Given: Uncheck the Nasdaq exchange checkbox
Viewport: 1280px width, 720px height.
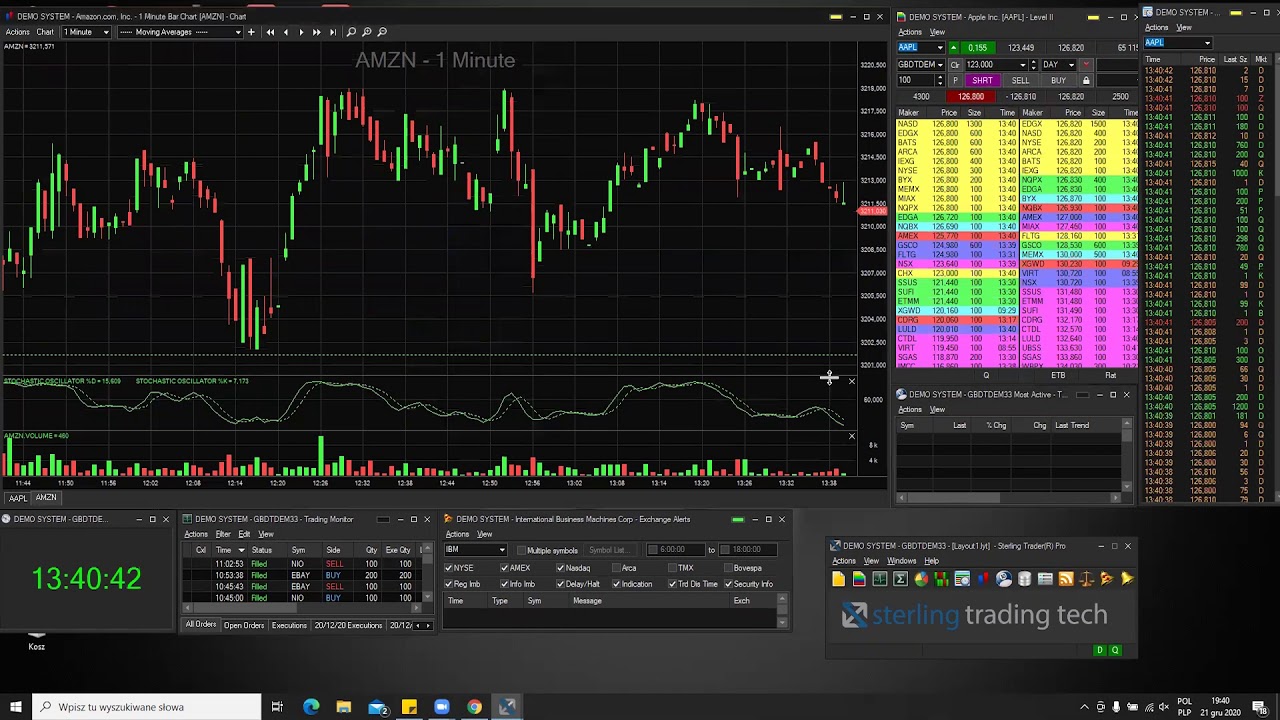Looking at the screenshot, I should click(x=561, y=568).
